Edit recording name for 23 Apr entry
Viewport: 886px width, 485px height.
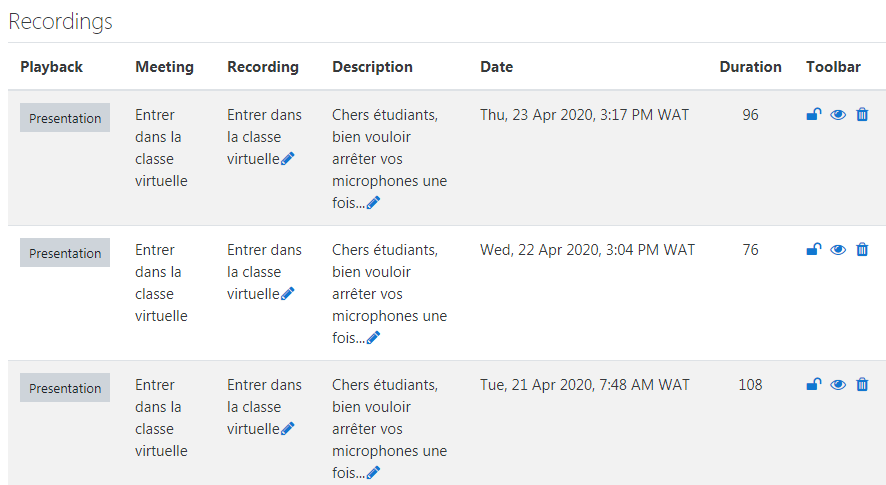288,159
